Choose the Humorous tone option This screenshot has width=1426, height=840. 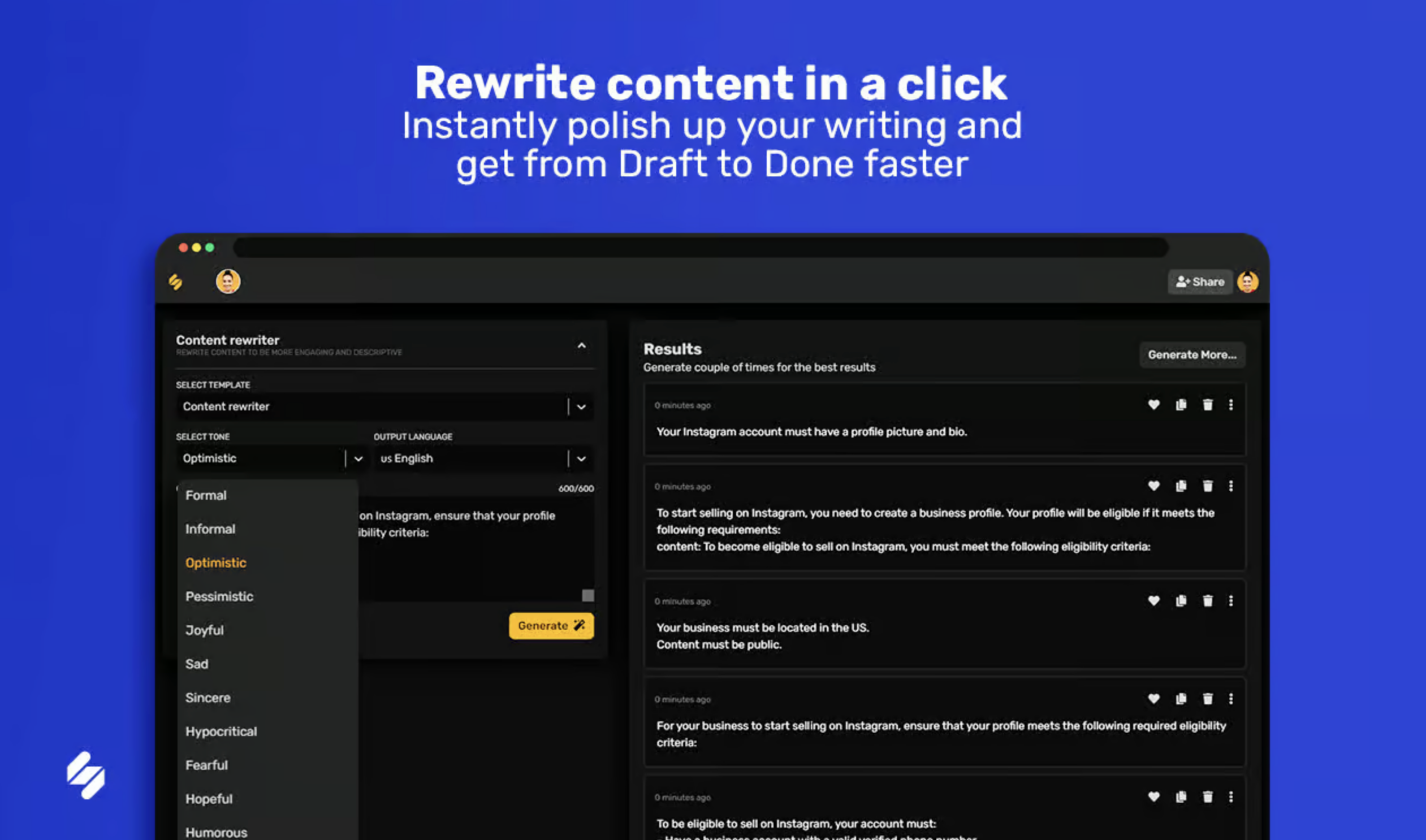coord(215,830)
